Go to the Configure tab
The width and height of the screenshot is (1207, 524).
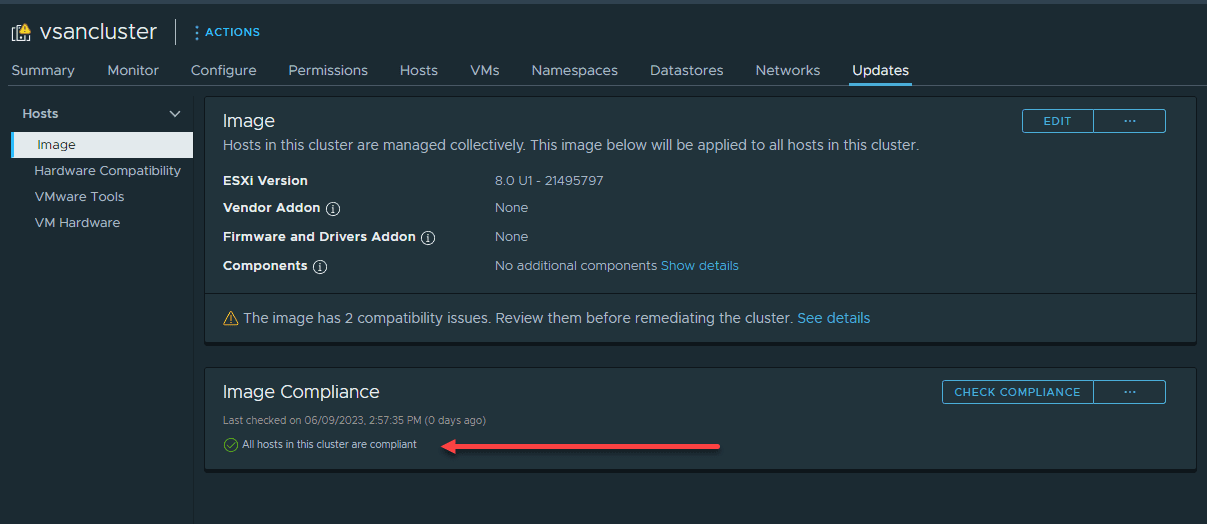tap(224, 70)
